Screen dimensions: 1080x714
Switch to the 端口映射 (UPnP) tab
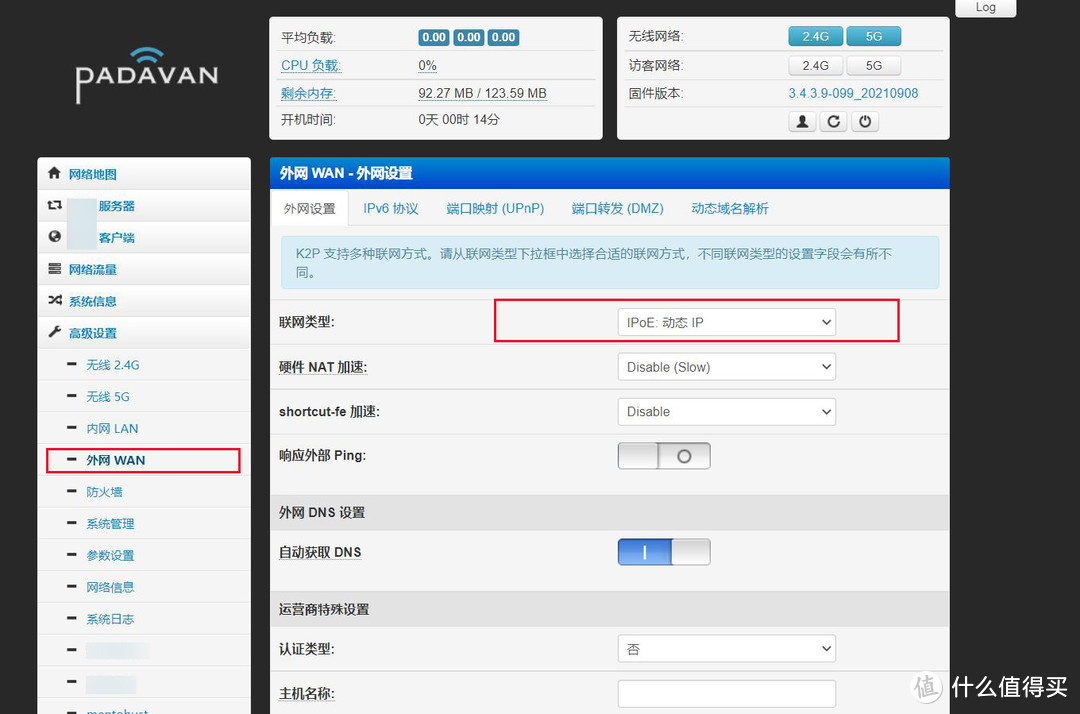coord(495,209)
